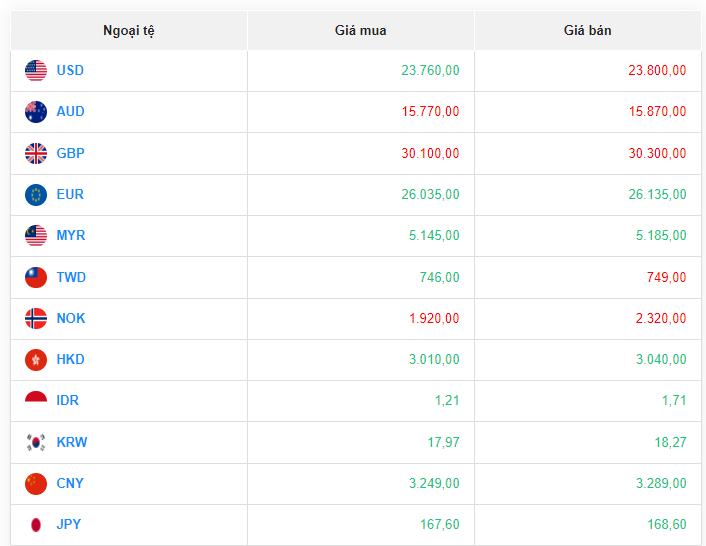Click the Australian flag icon
Image resolution: width=706 pixels, height=546 pixels.
pos(36,112)
